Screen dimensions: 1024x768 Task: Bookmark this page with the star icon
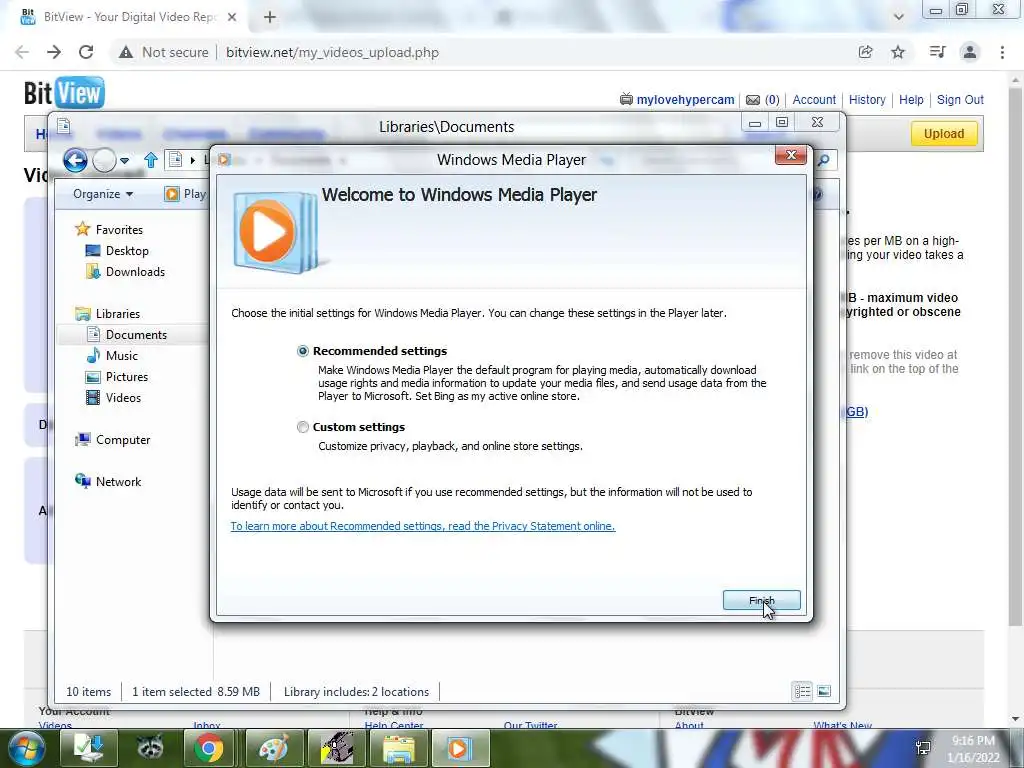(898, 52)
